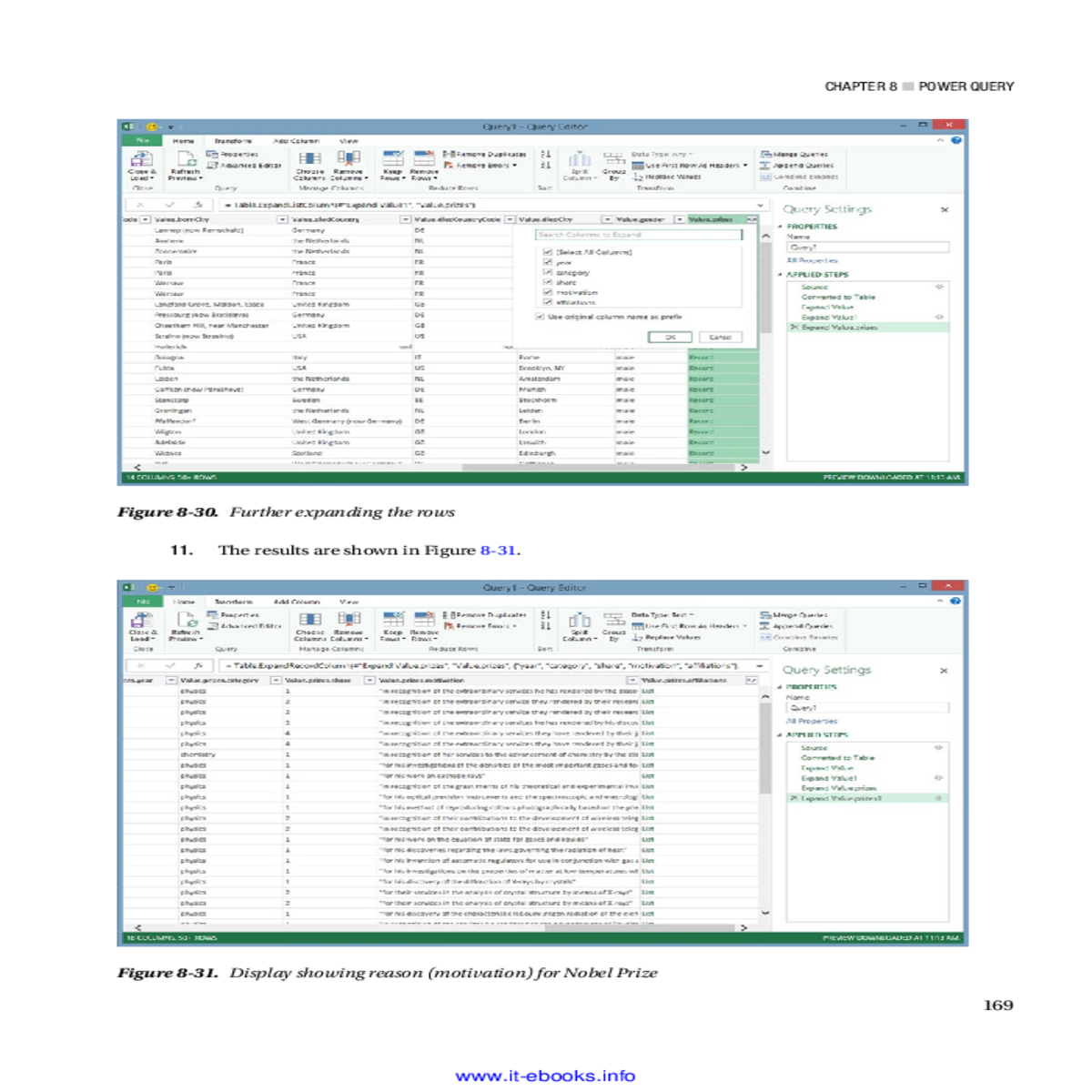
Task: Click Keep Rows icon in lower figure
Action: point(393,620)
